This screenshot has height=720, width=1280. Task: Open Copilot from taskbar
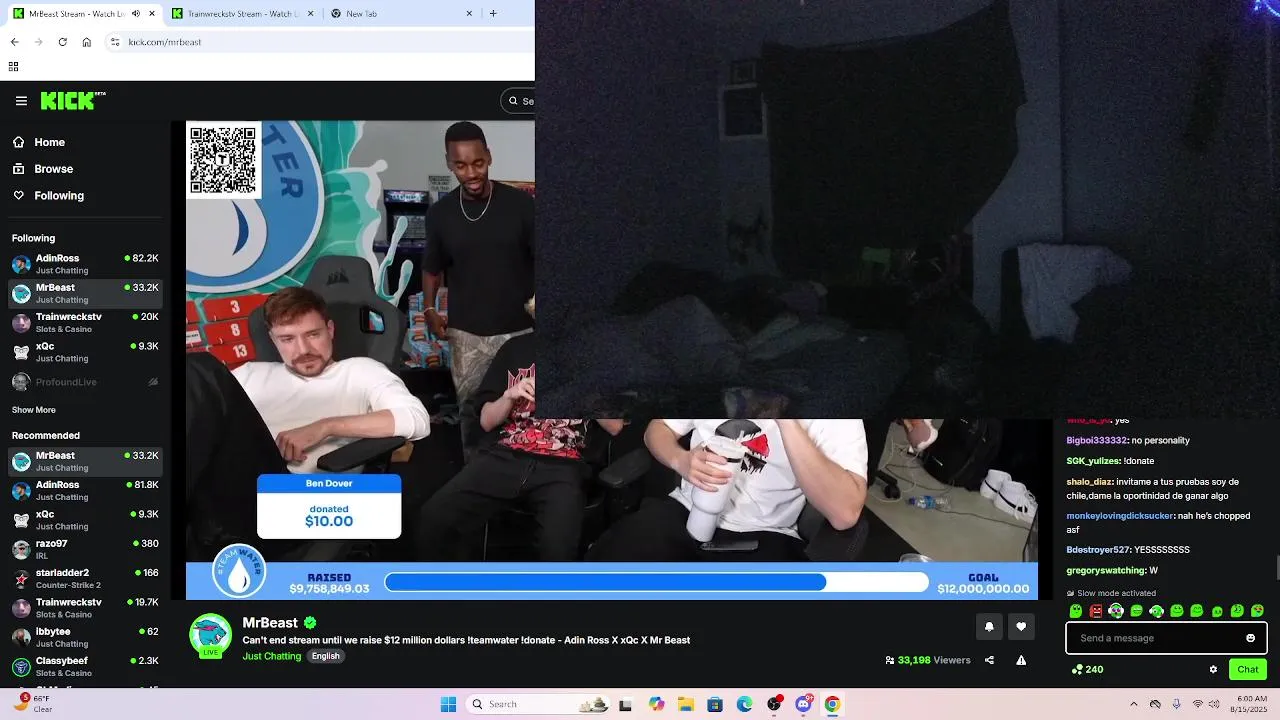(656, 704)
